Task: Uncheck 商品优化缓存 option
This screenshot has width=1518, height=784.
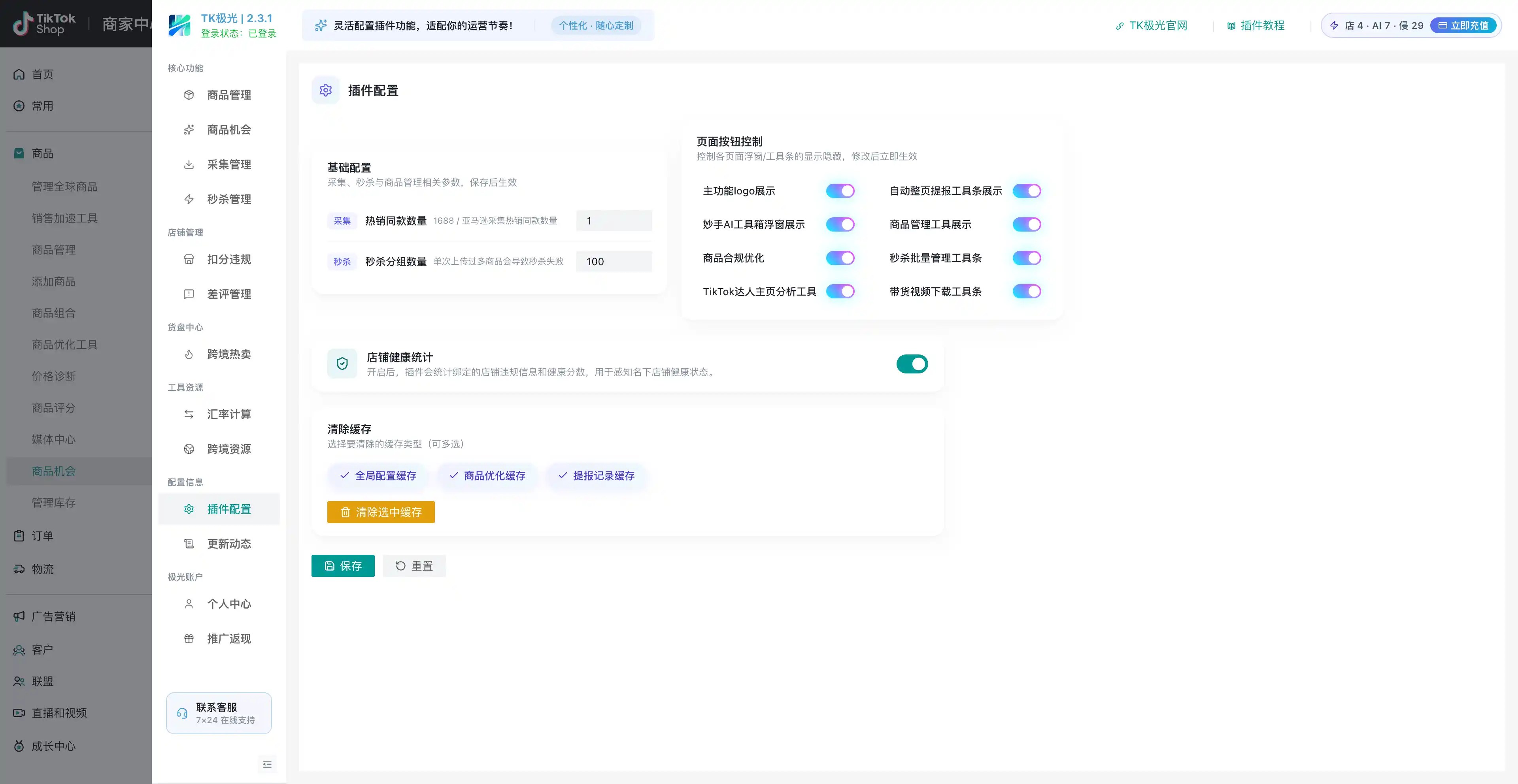Action: [487, 476]
